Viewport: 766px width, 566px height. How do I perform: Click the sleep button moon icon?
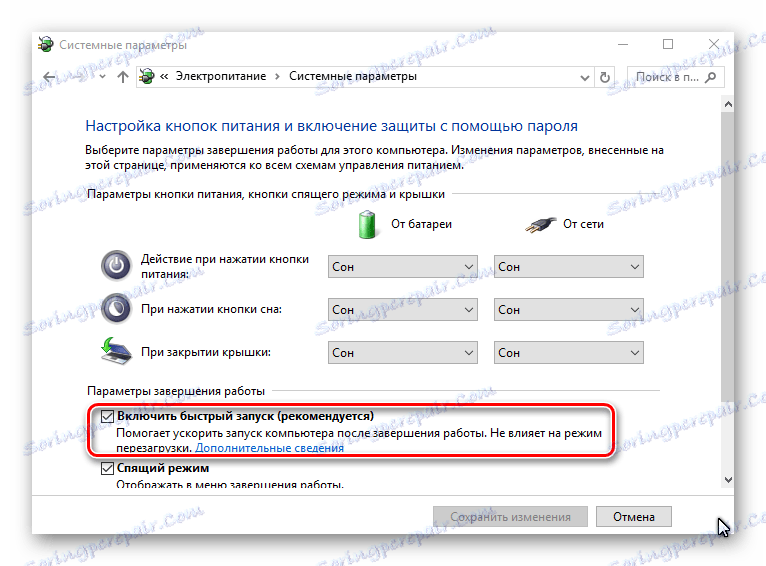[116, 309]
